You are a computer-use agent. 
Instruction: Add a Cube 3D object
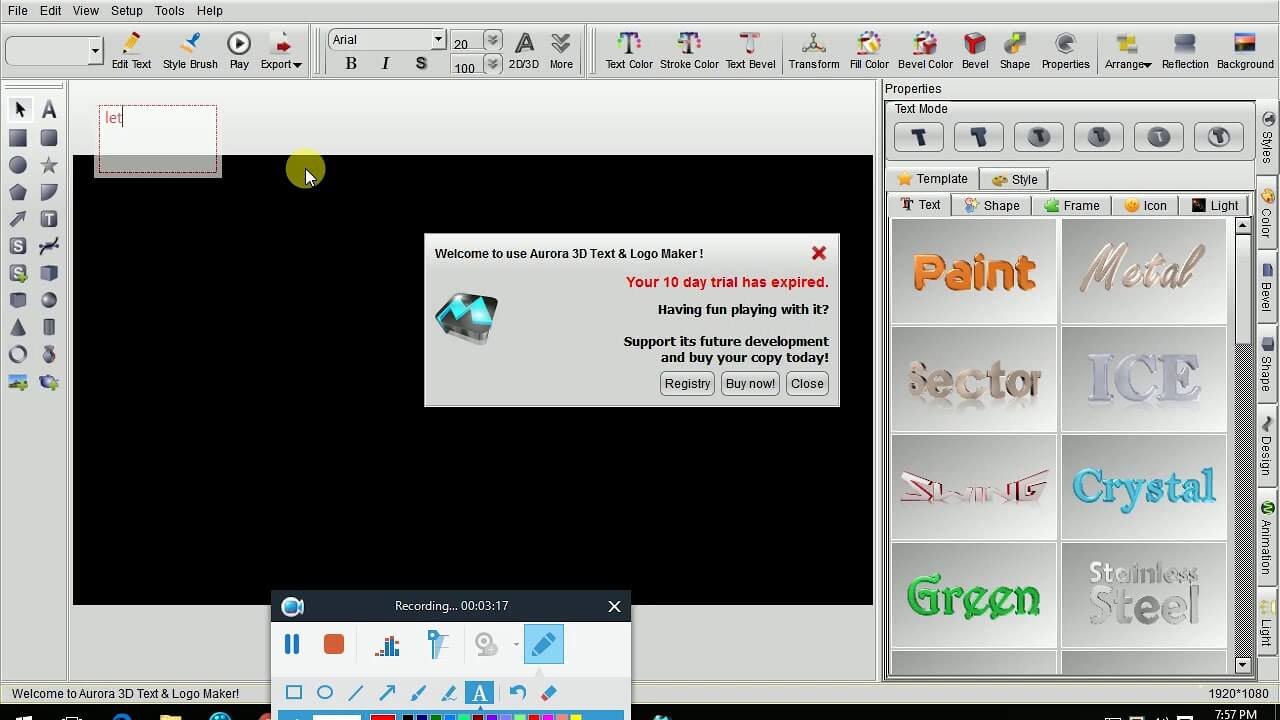click(x=49, y=273)
